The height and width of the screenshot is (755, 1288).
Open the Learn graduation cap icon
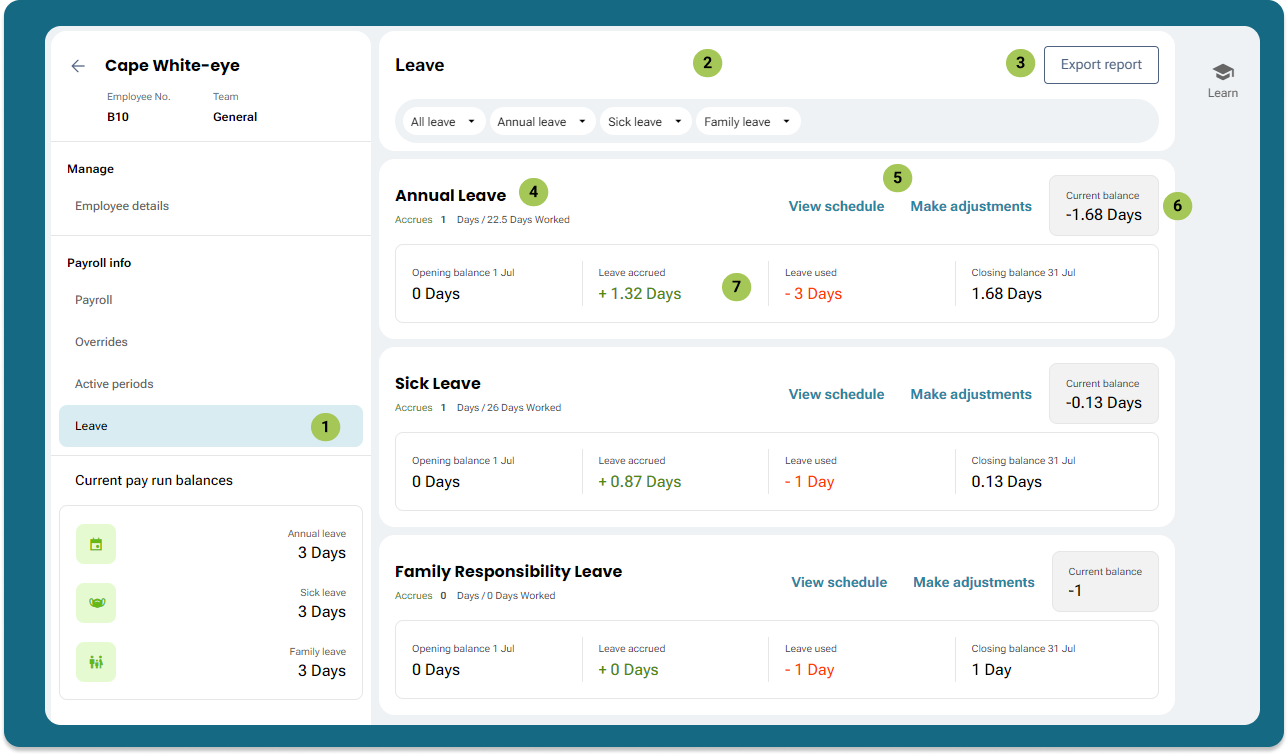(x=1222, y=72)
